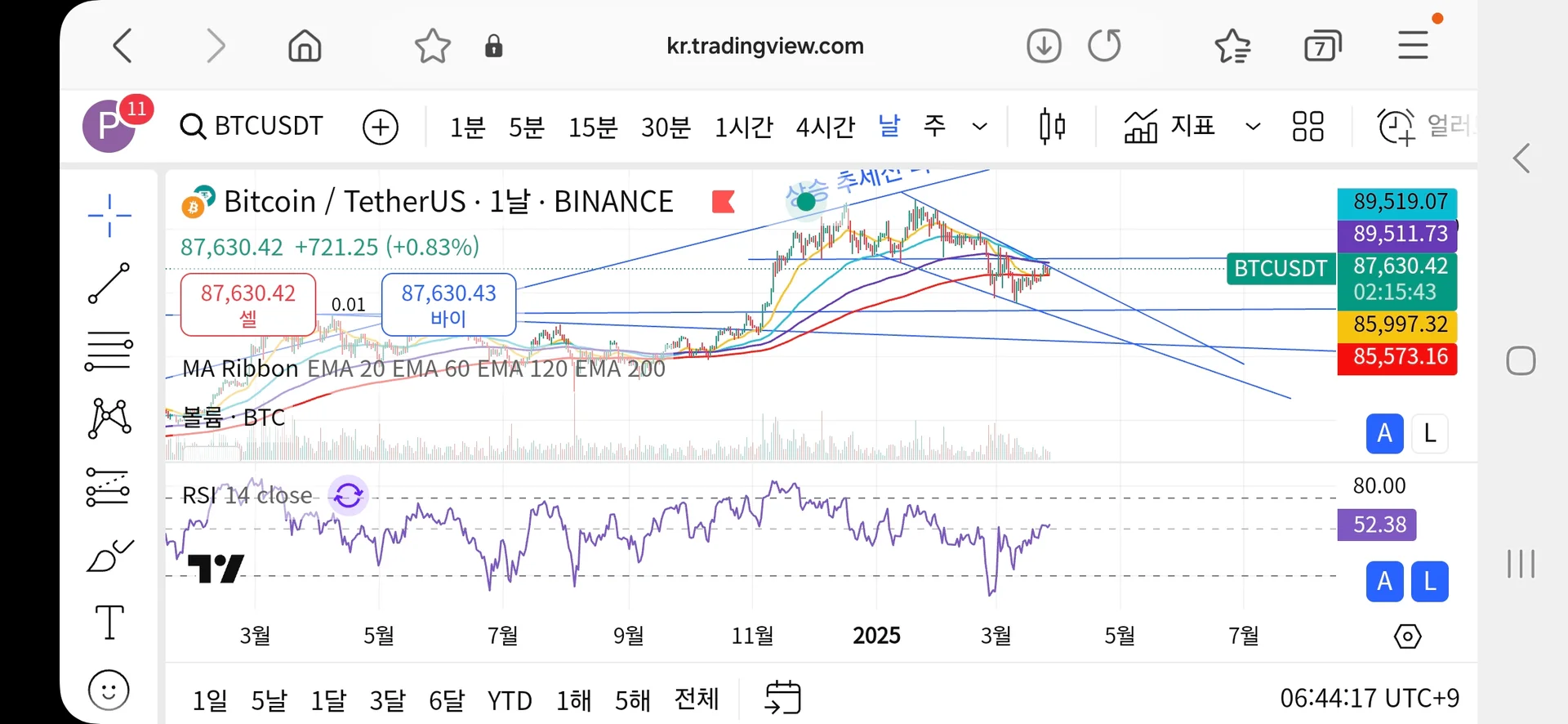Open the forecasting and measurement tools
1568x724 pixels.
pyautogui.click(x=108, y=487)
